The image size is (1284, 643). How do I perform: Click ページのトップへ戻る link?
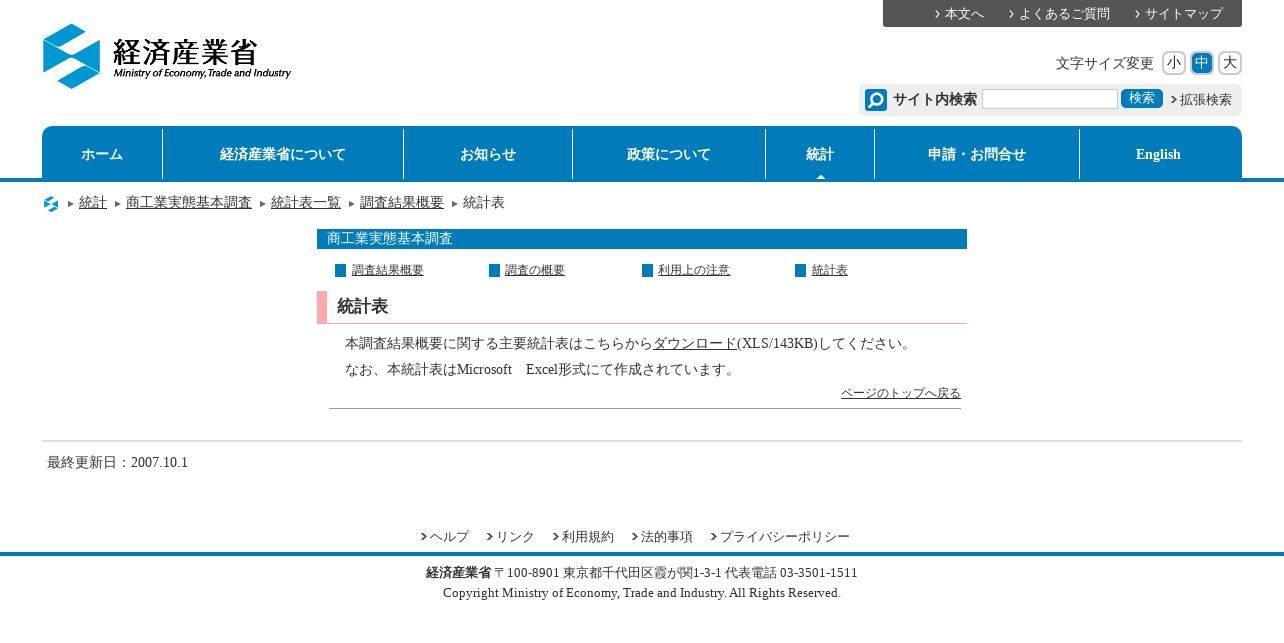[x=901, y=393]
